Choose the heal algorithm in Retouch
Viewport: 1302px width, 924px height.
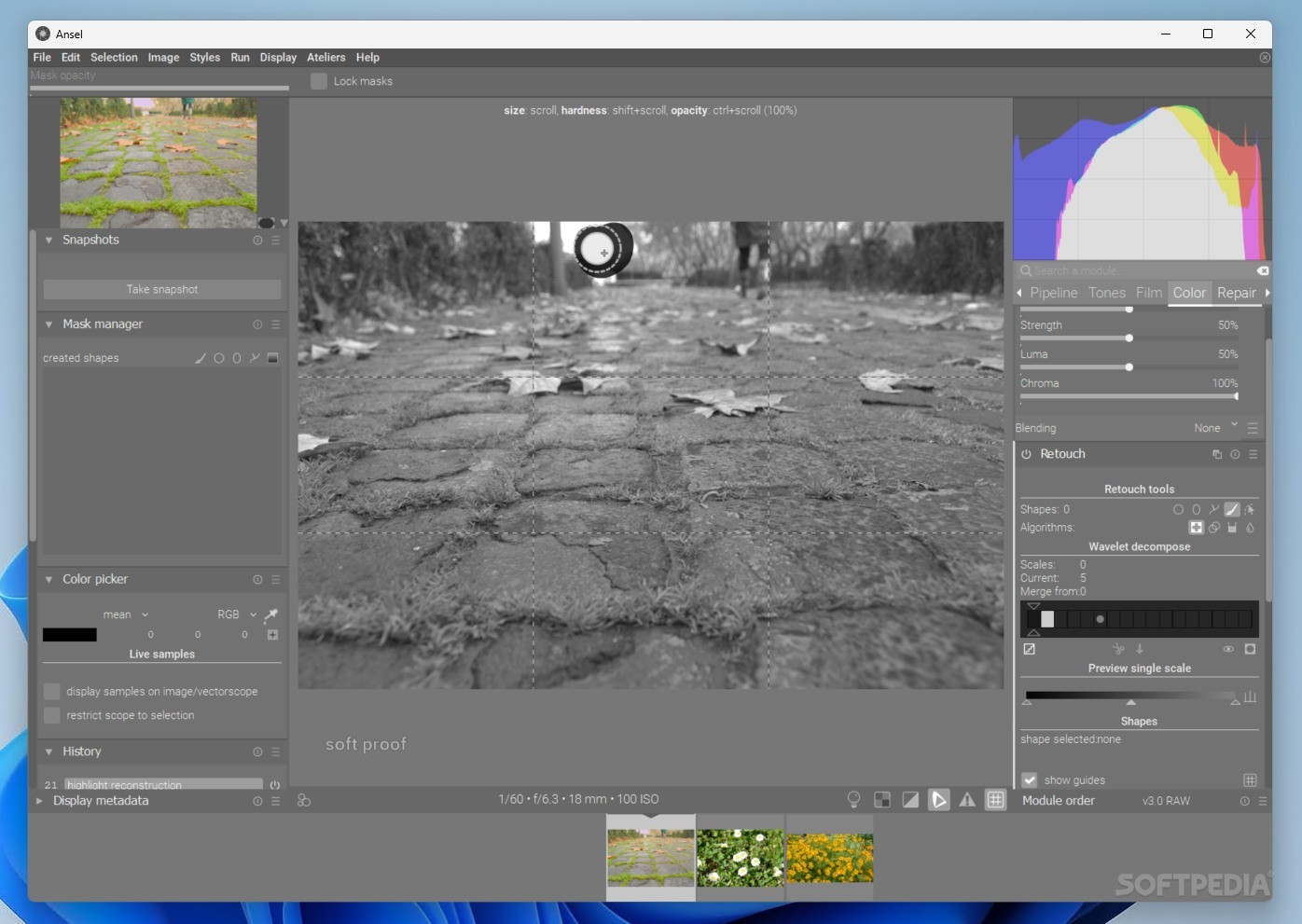point(1196,528)
